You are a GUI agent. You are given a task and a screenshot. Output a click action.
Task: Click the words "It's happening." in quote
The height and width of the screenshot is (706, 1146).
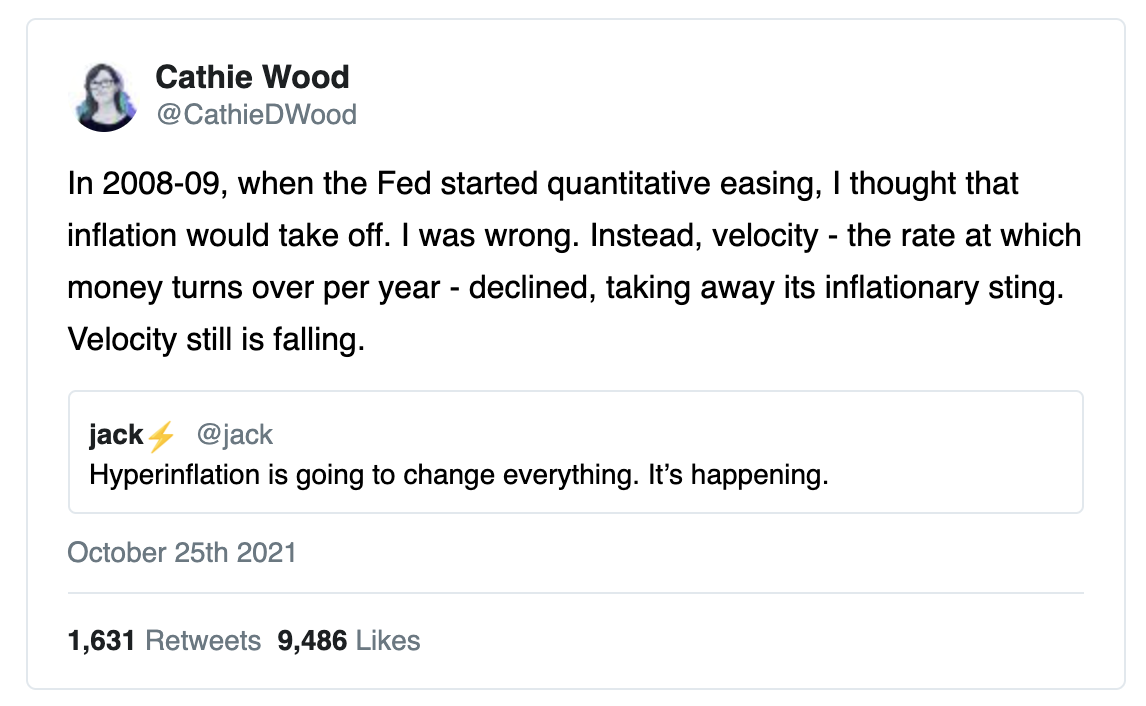[x=738, y=476]
